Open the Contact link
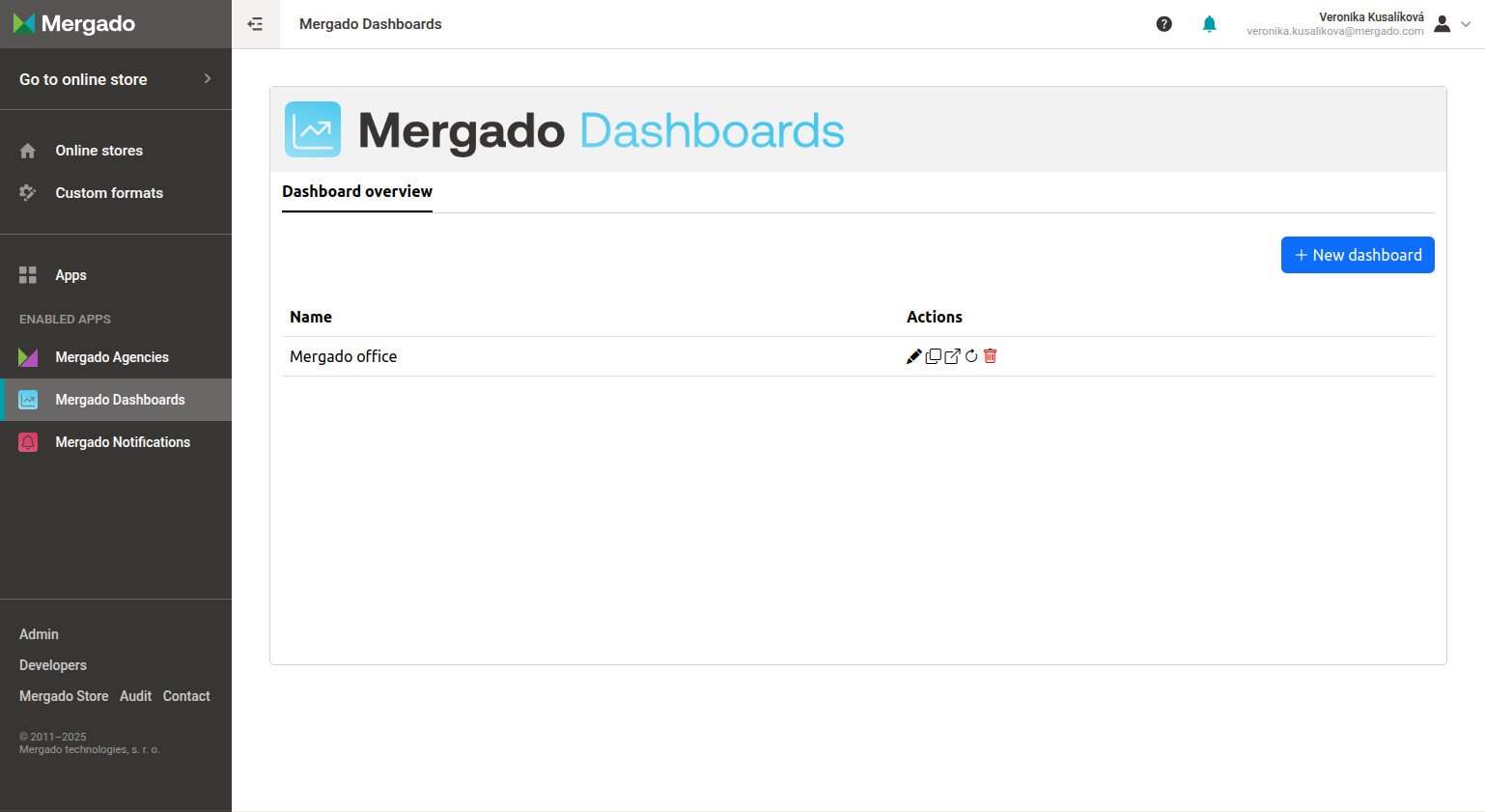The height and width of the screenshot is (812, 1485). 186,696
